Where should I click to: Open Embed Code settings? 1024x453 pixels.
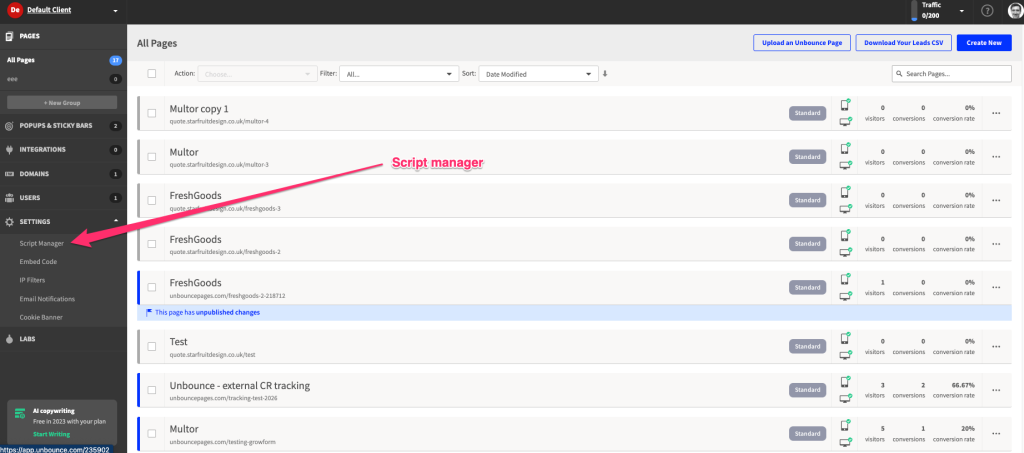39,262
